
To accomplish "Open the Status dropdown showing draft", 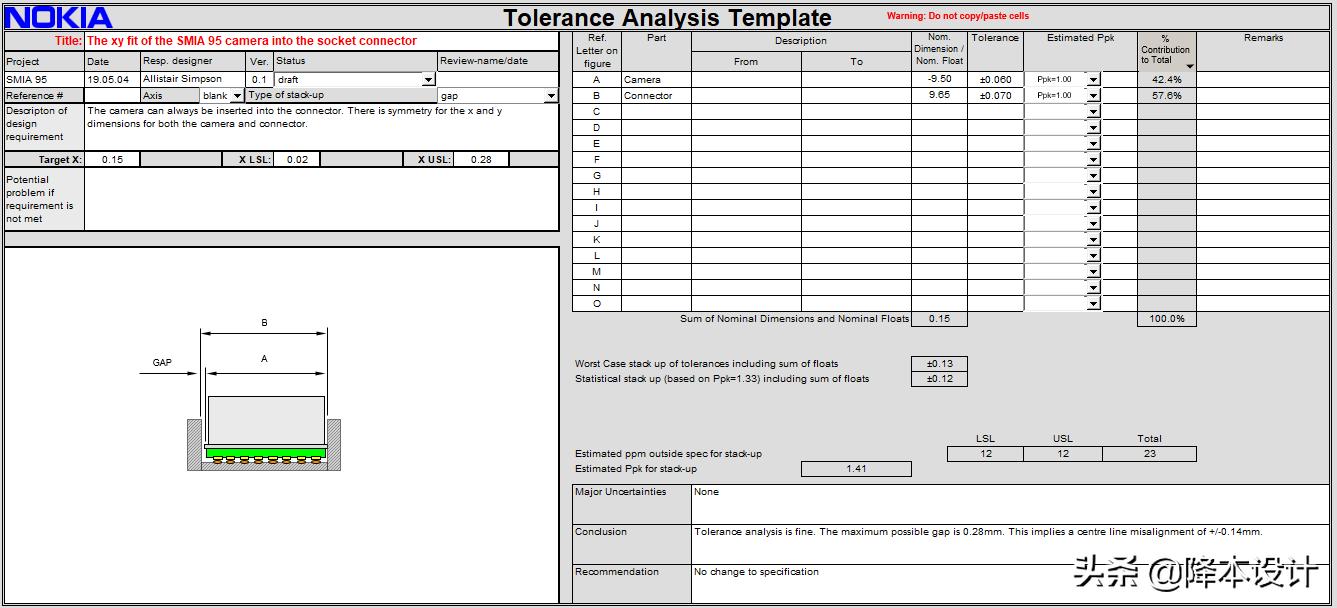I will tap(429, 80).
